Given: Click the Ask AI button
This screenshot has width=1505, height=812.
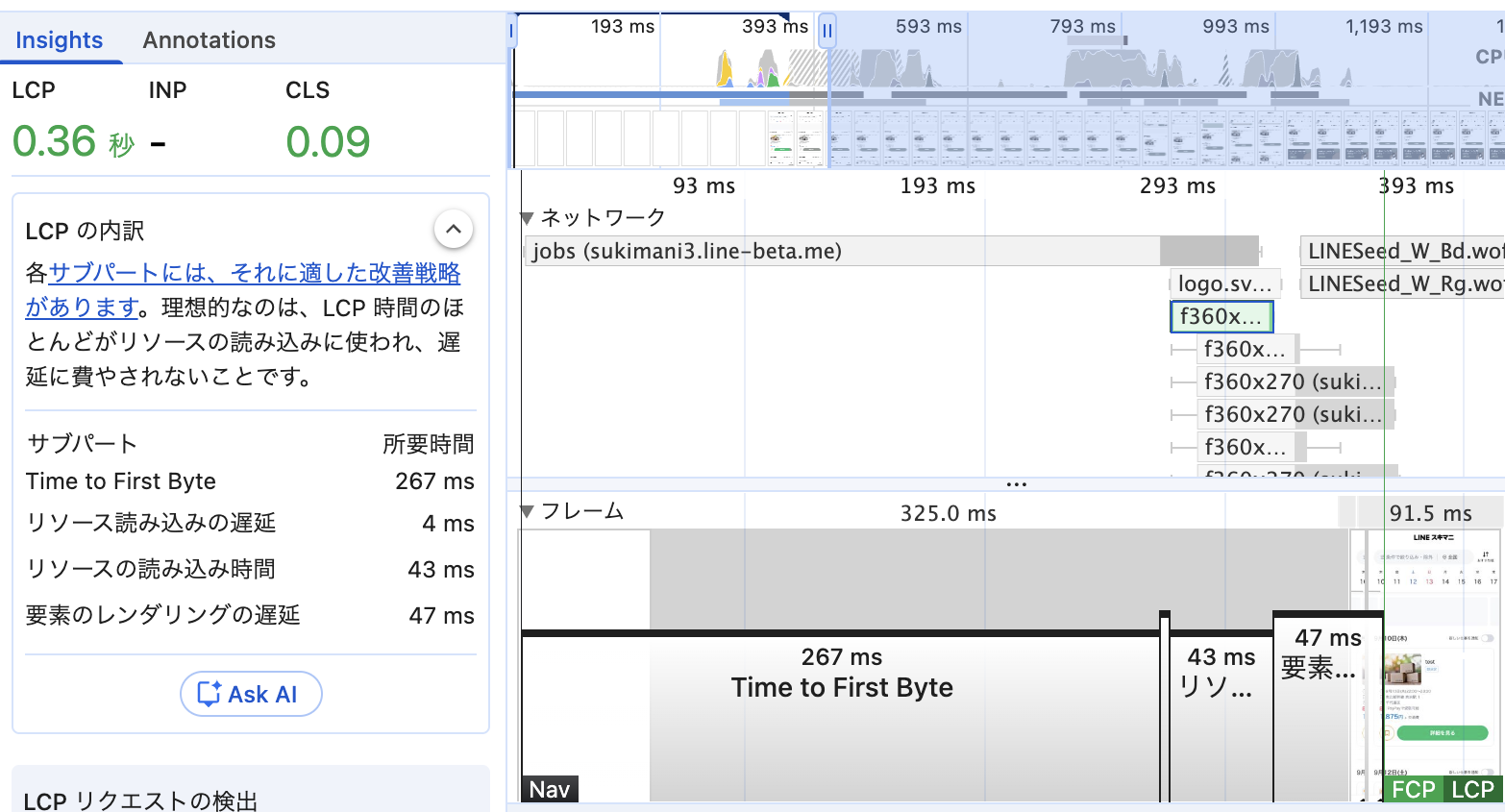Looking at the screenshot, I should tap(251, 694).
